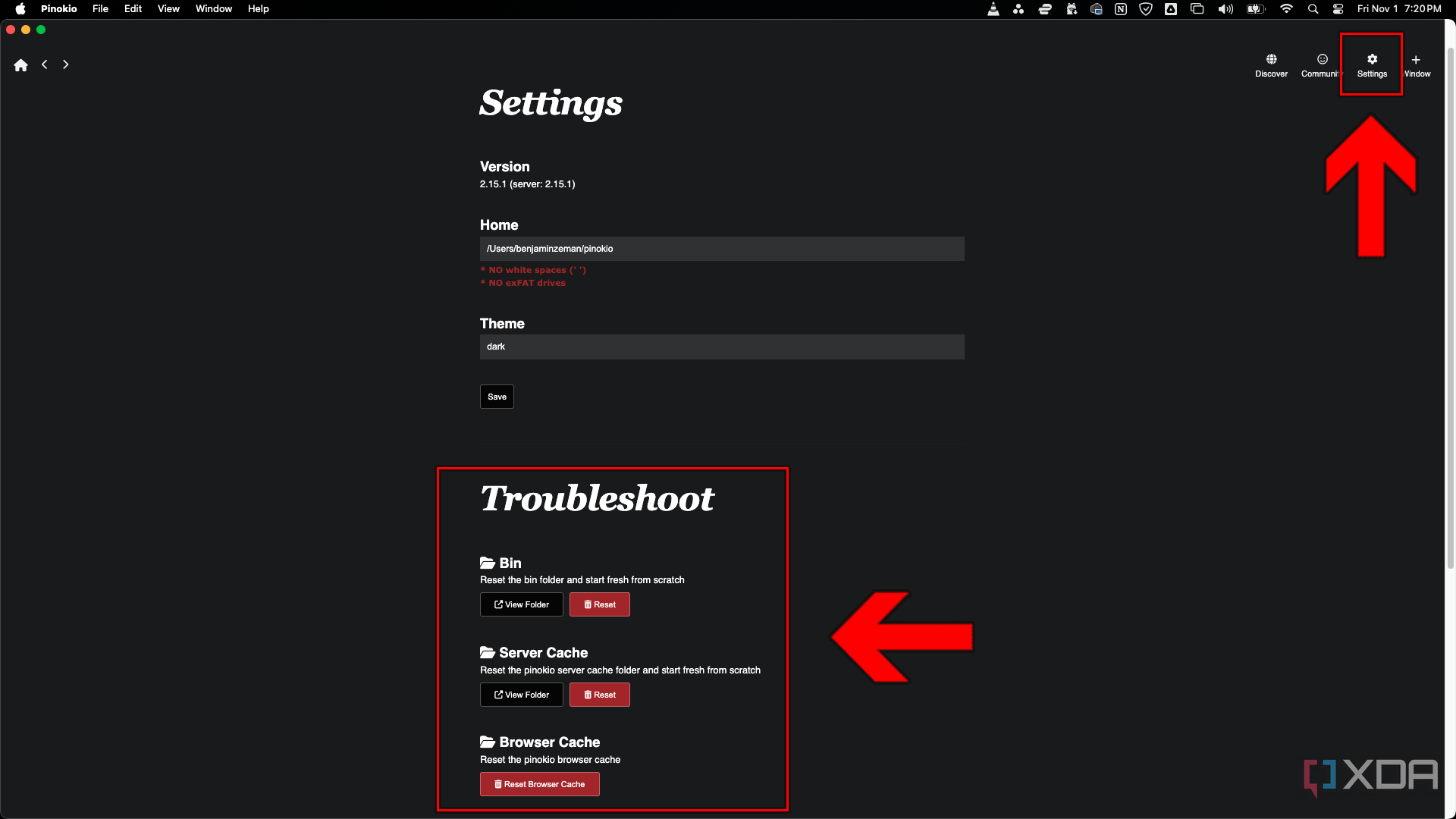The width and height of the screenshot is (1456, 819).
Task: Click the back navigation arrow icon
Action: [44, 64]
